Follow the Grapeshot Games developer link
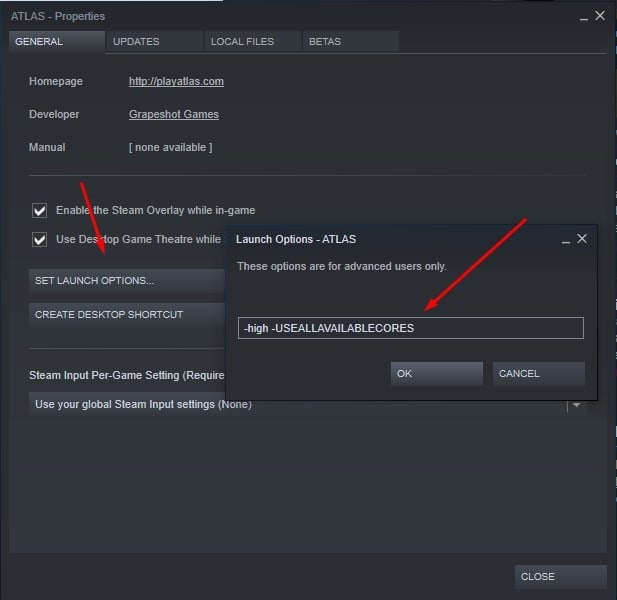The image size is (617, 600). click(173, 114)
